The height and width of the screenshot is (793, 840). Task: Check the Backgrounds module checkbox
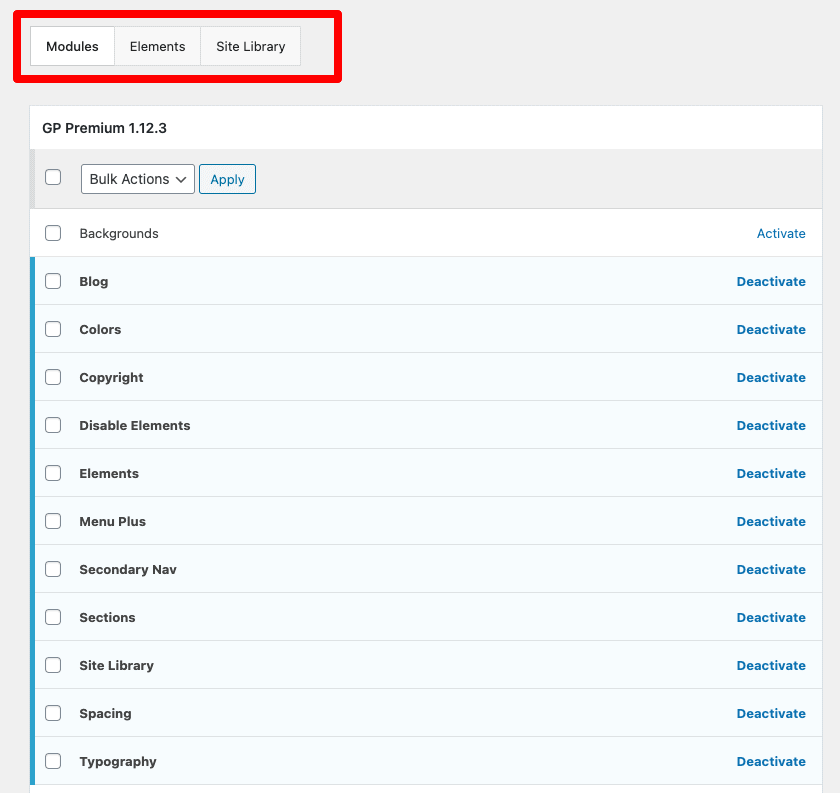(53, 233)
